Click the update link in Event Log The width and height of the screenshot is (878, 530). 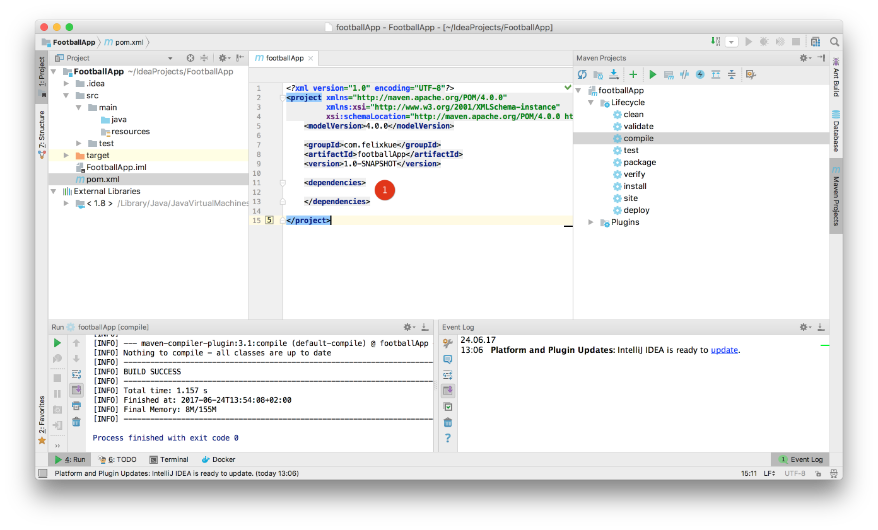724,350
